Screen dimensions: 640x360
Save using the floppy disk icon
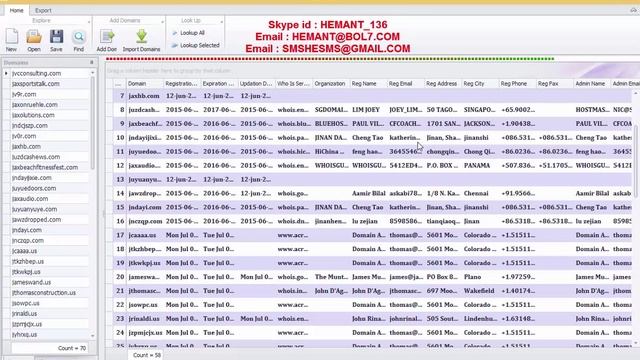tap(56, 37)
